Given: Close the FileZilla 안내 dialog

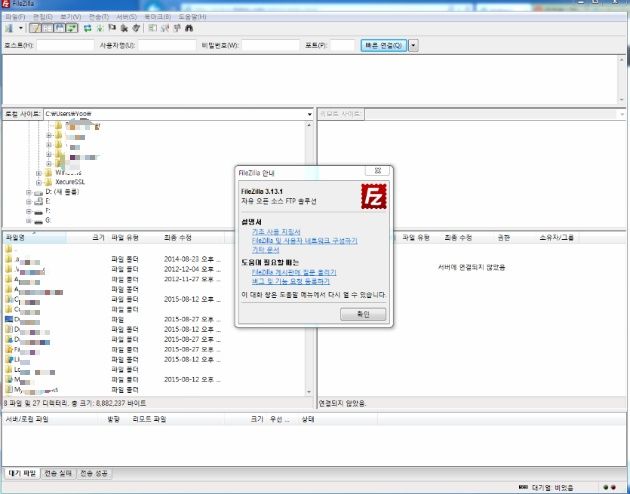Looking at the screenshot, I should point(377,171).
